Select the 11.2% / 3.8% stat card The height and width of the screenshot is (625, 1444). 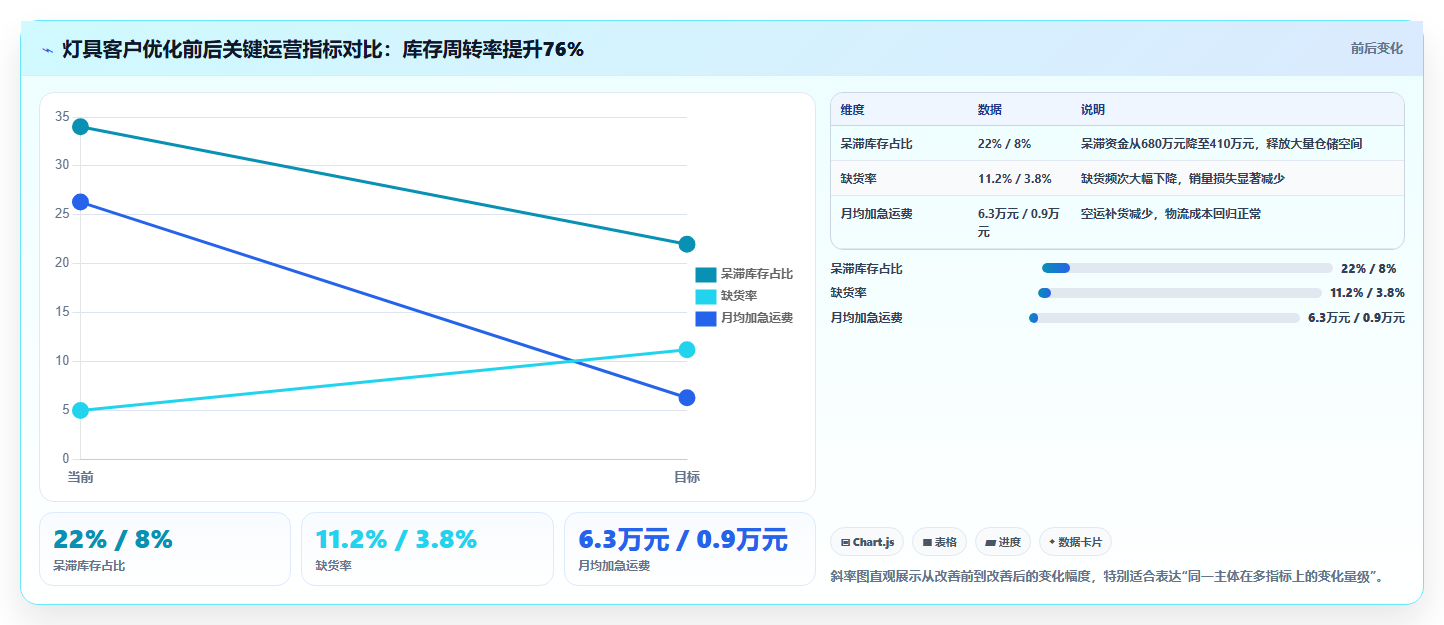(x=427, y=549)
